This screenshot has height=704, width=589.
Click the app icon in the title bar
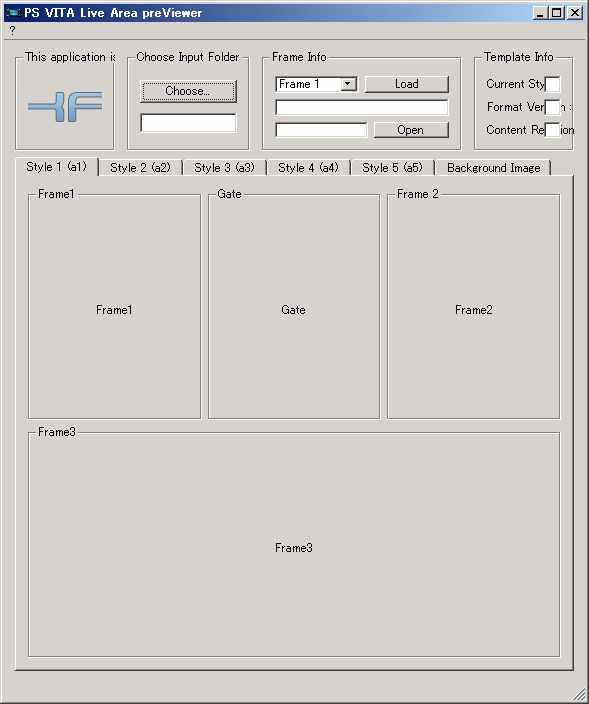[13, 13]
